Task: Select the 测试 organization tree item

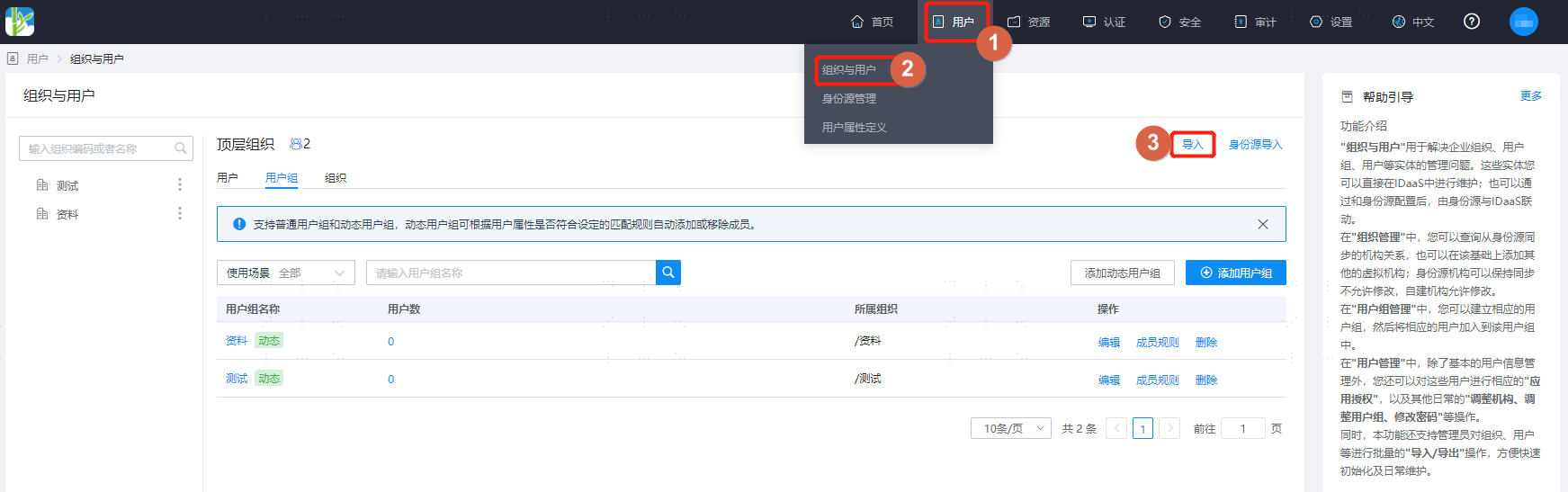Action: pos(67,185)
